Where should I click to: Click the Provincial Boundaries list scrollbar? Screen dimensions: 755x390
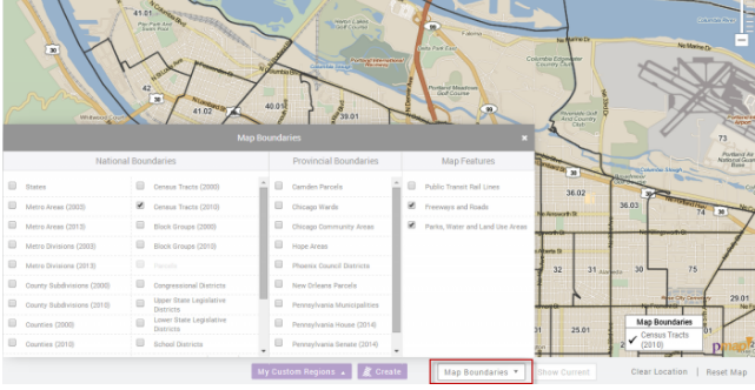[397, 260]
